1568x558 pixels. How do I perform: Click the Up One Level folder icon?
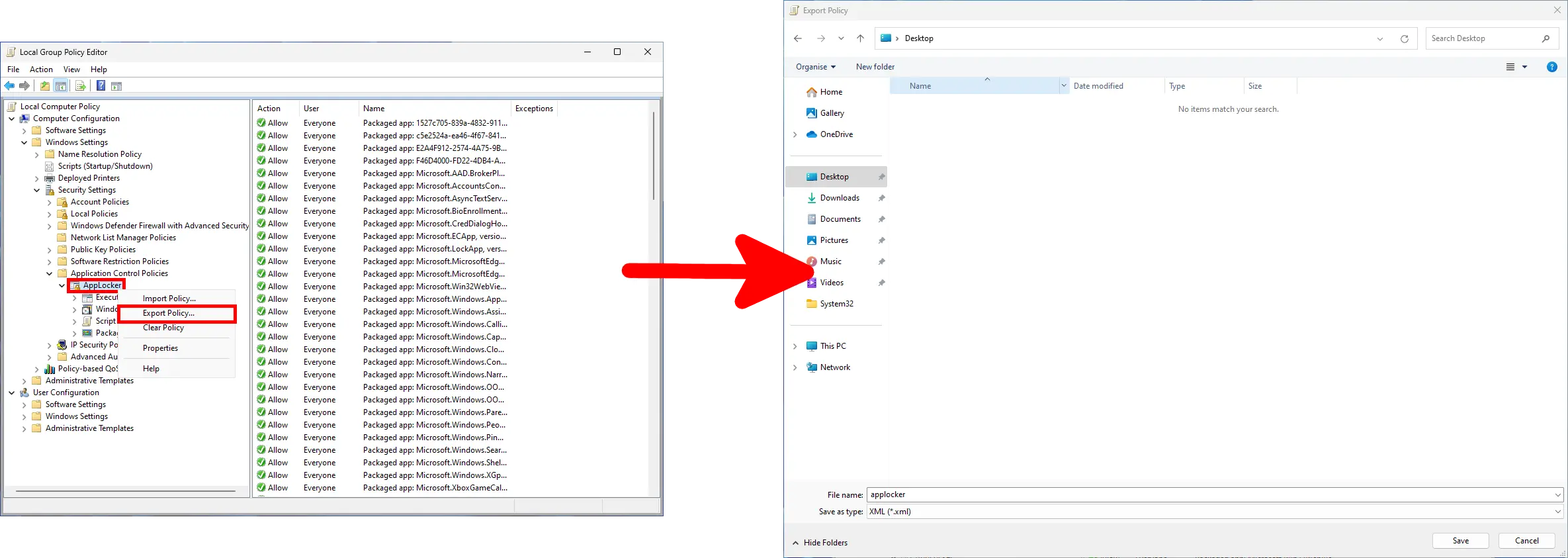tap(44, 86)
